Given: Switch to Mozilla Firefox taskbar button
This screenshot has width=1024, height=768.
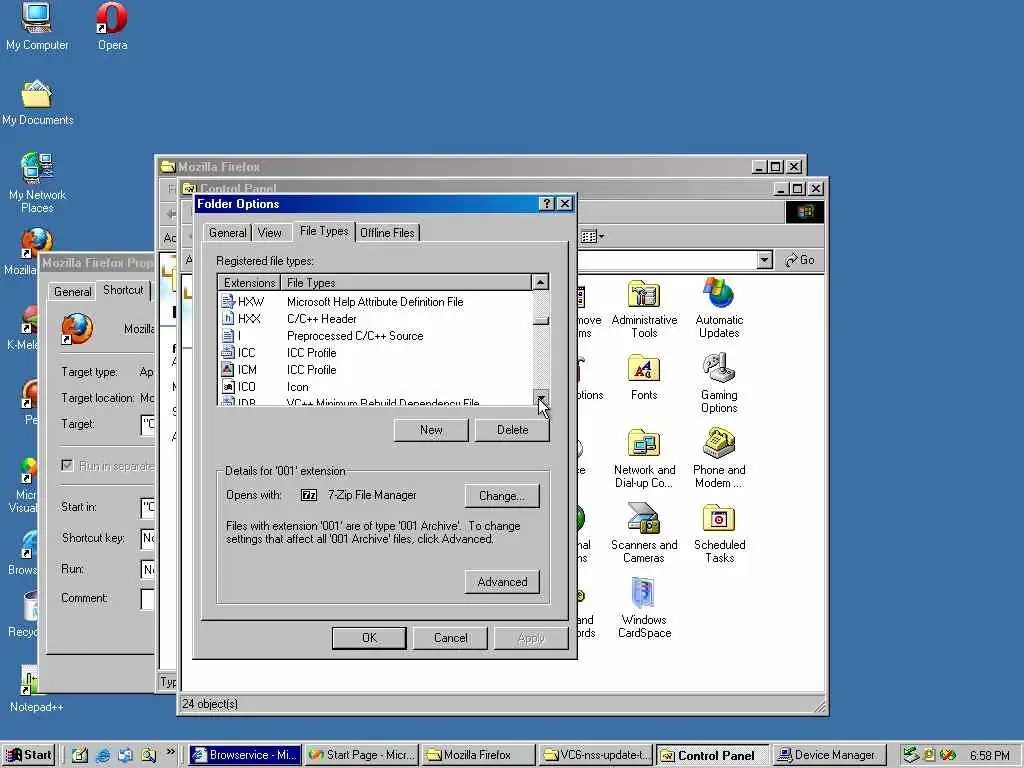Looking at the screenshot, I should tap(478, 755).
